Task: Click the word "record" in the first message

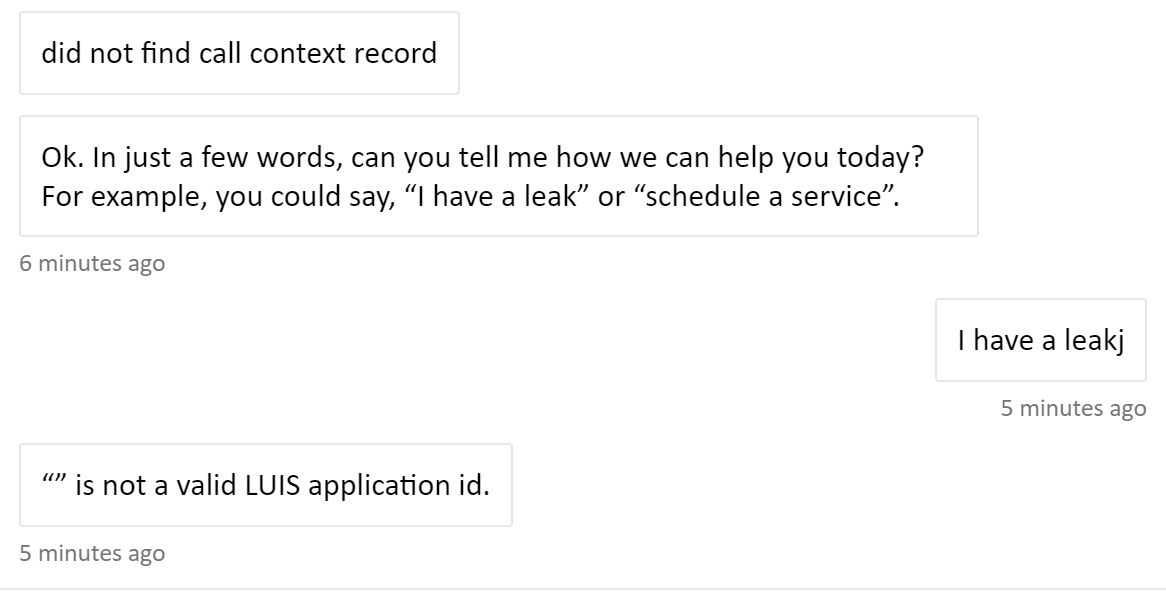Action: click(397, 52)
